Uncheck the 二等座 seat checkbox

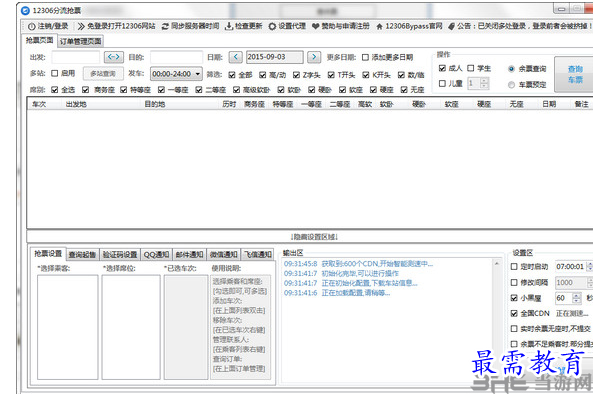click(199, 90)
